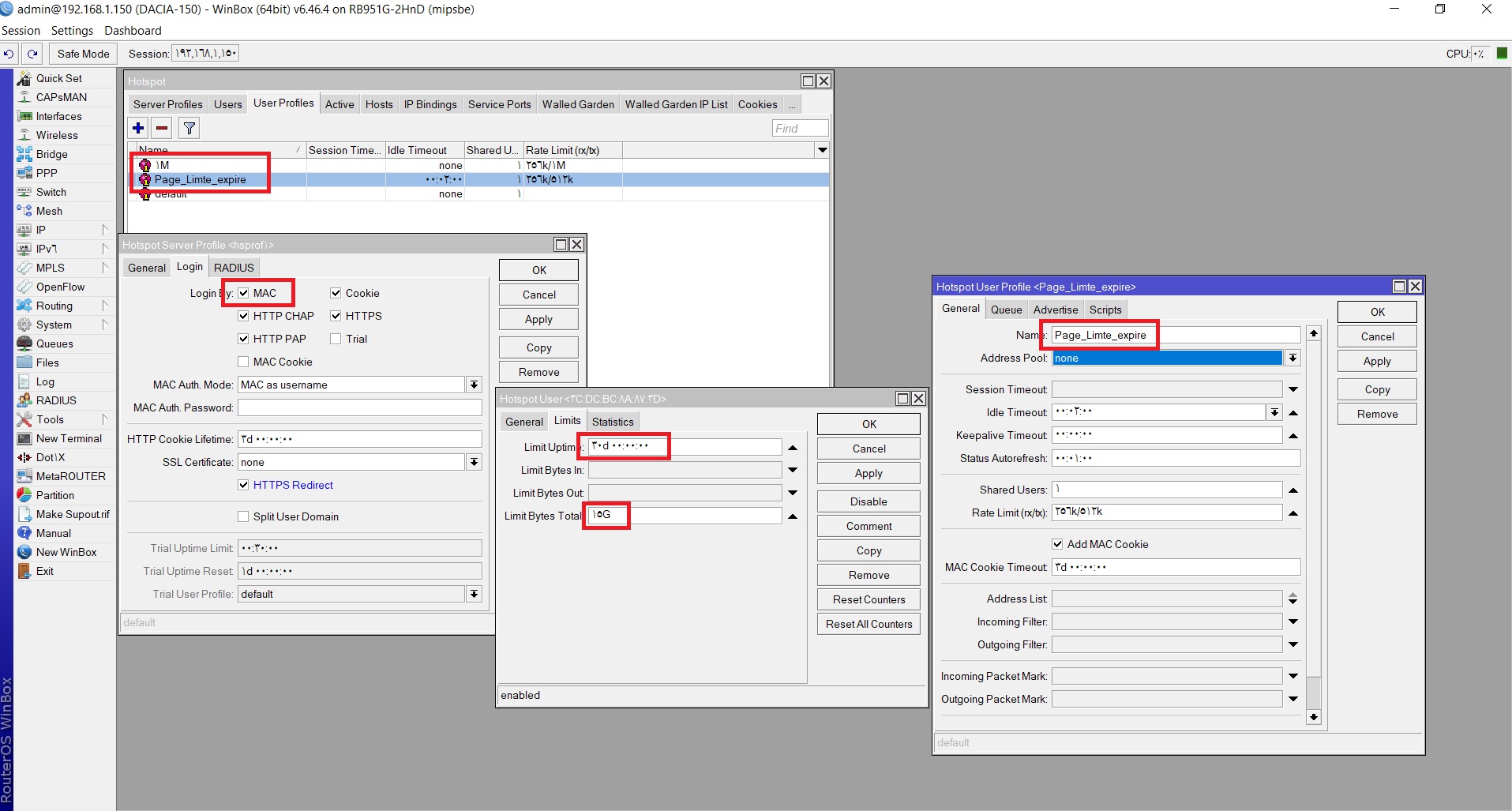Toggle the HTTPS Redirect checkbox
Image resolution: width=1512 pixels, height=811 pixels.
point(243,485)
